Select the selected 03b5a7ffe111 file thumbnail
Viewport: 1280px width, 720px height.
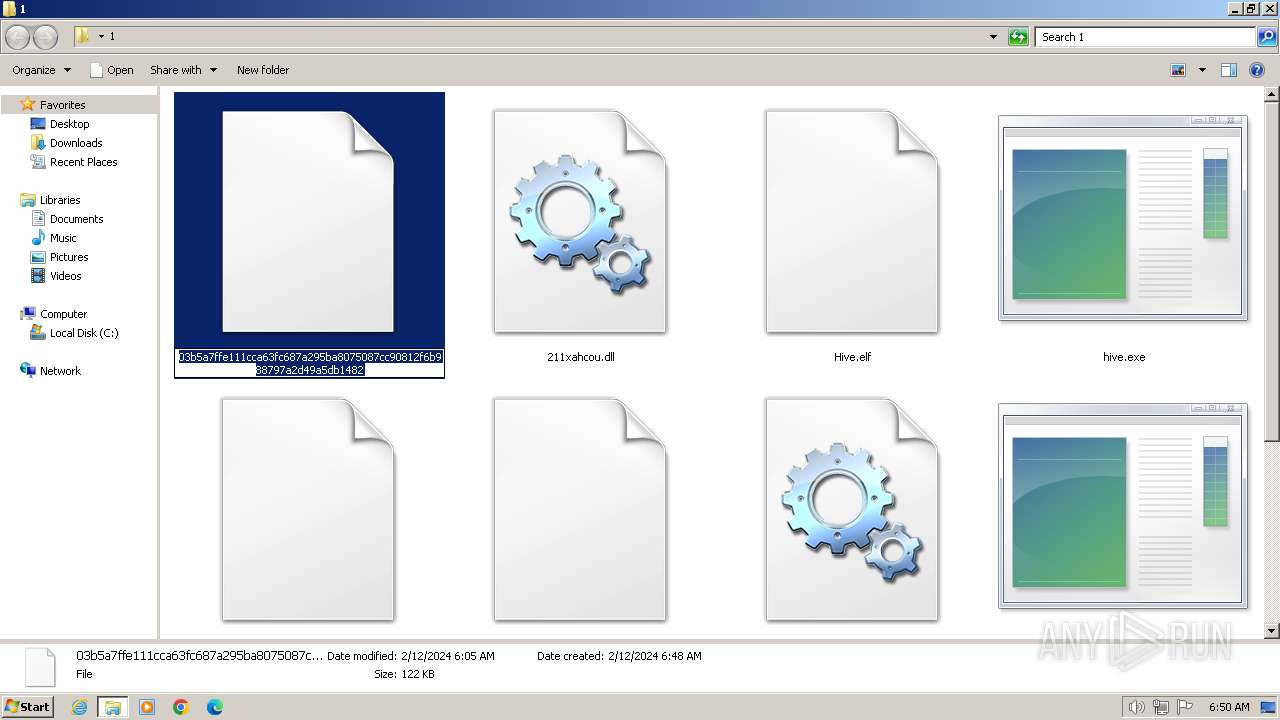[x=308, y=222]
